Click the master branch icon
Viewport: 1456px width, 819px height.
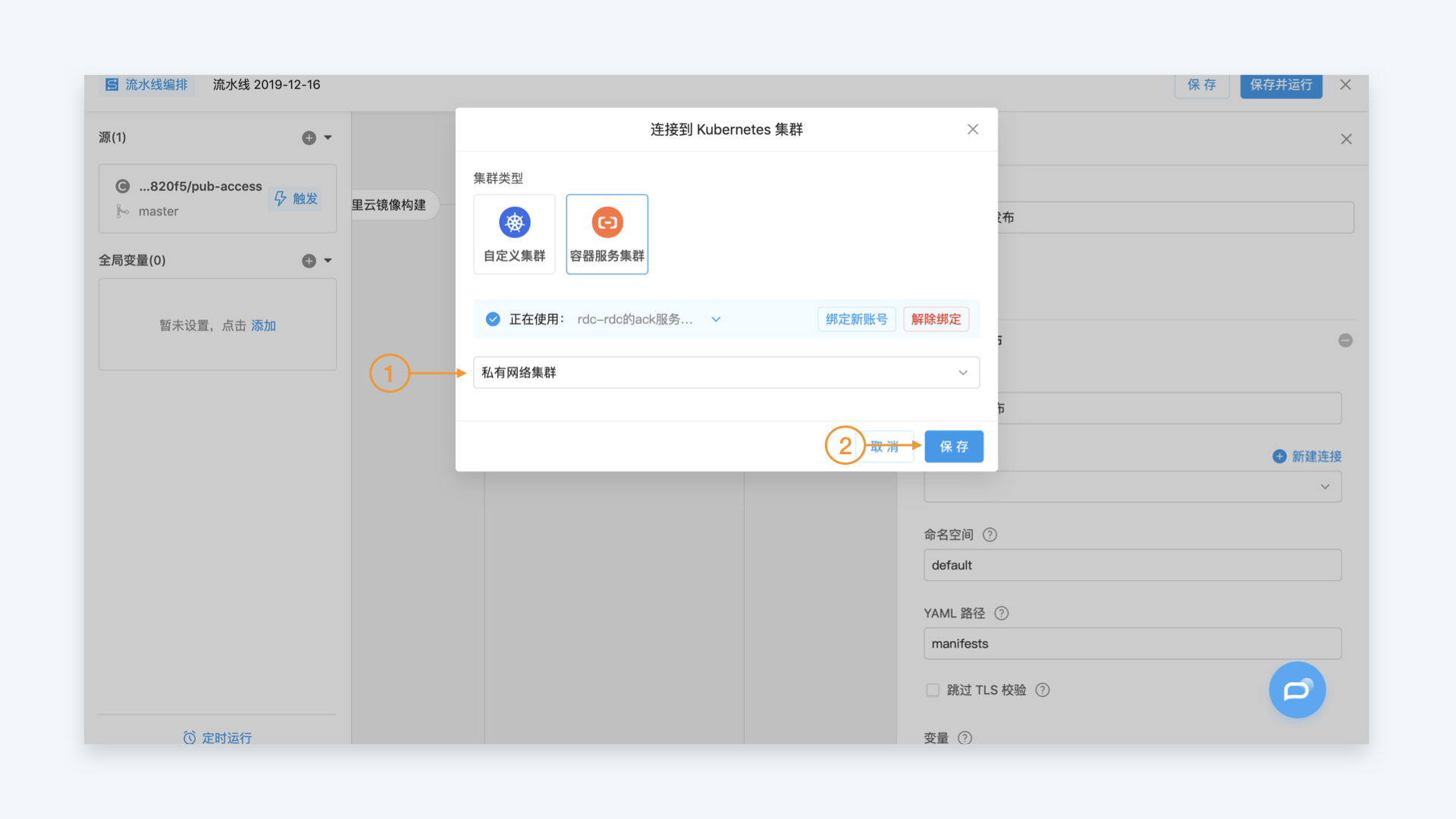click(x=122, y=211)
